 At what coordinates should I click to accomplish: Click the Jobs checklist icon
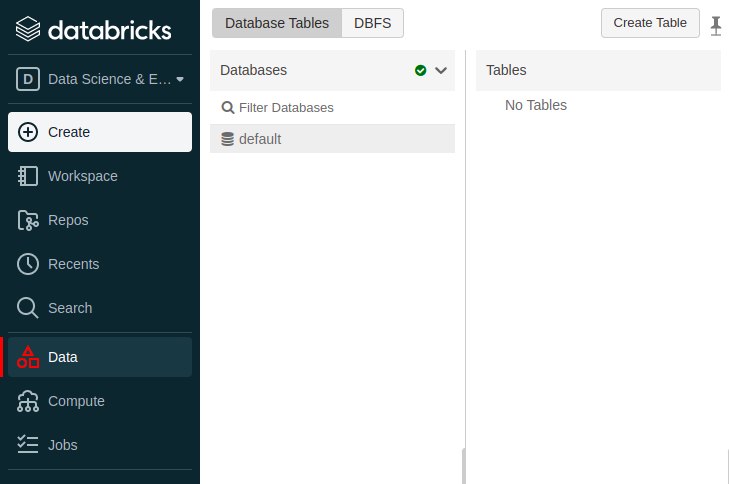(28, 444)
